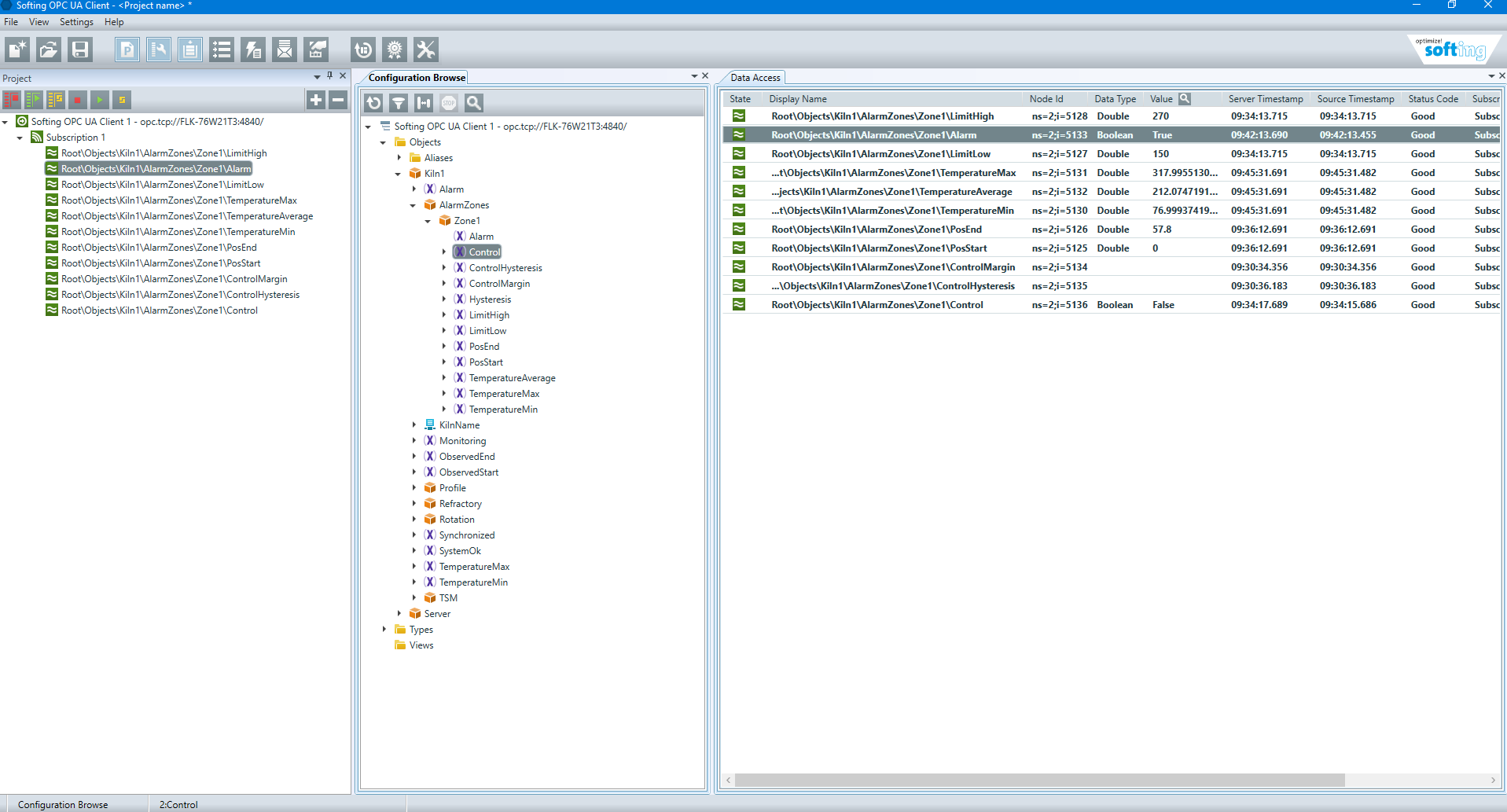Viewport: 1507px width, 812px height.
Task: Toggle the Configuration Browse wrench button
Action: pyautogui.click(x=158, y=50)
